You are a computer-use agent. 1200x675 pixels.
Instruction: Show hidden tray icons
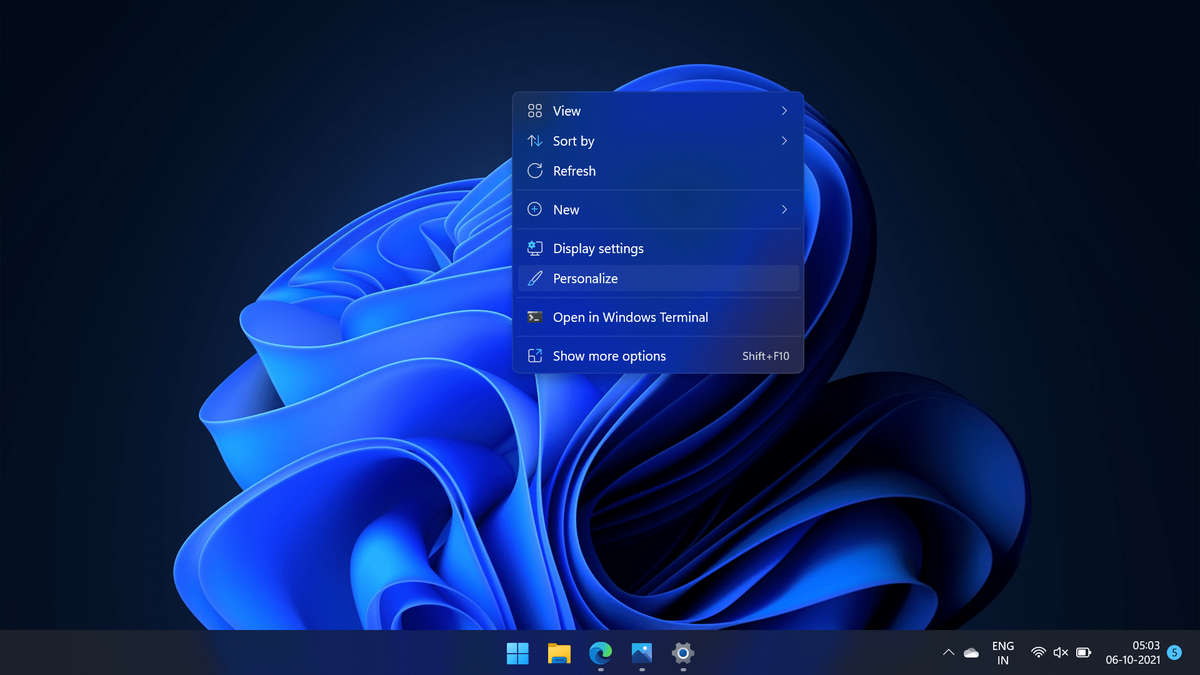948,652
